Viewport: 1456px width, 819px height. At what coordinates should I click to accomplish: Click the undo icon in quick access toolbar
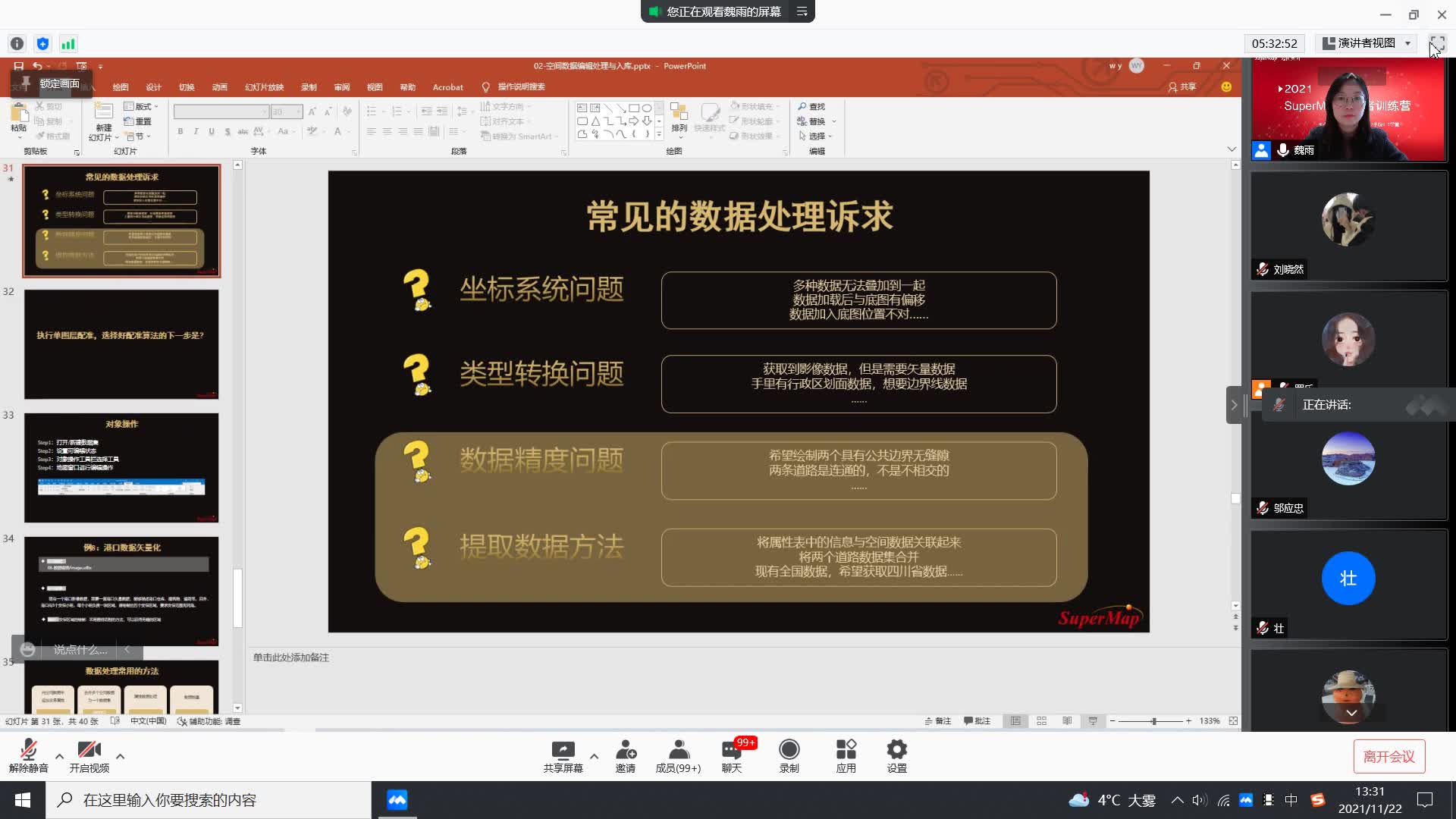[36, 66]
